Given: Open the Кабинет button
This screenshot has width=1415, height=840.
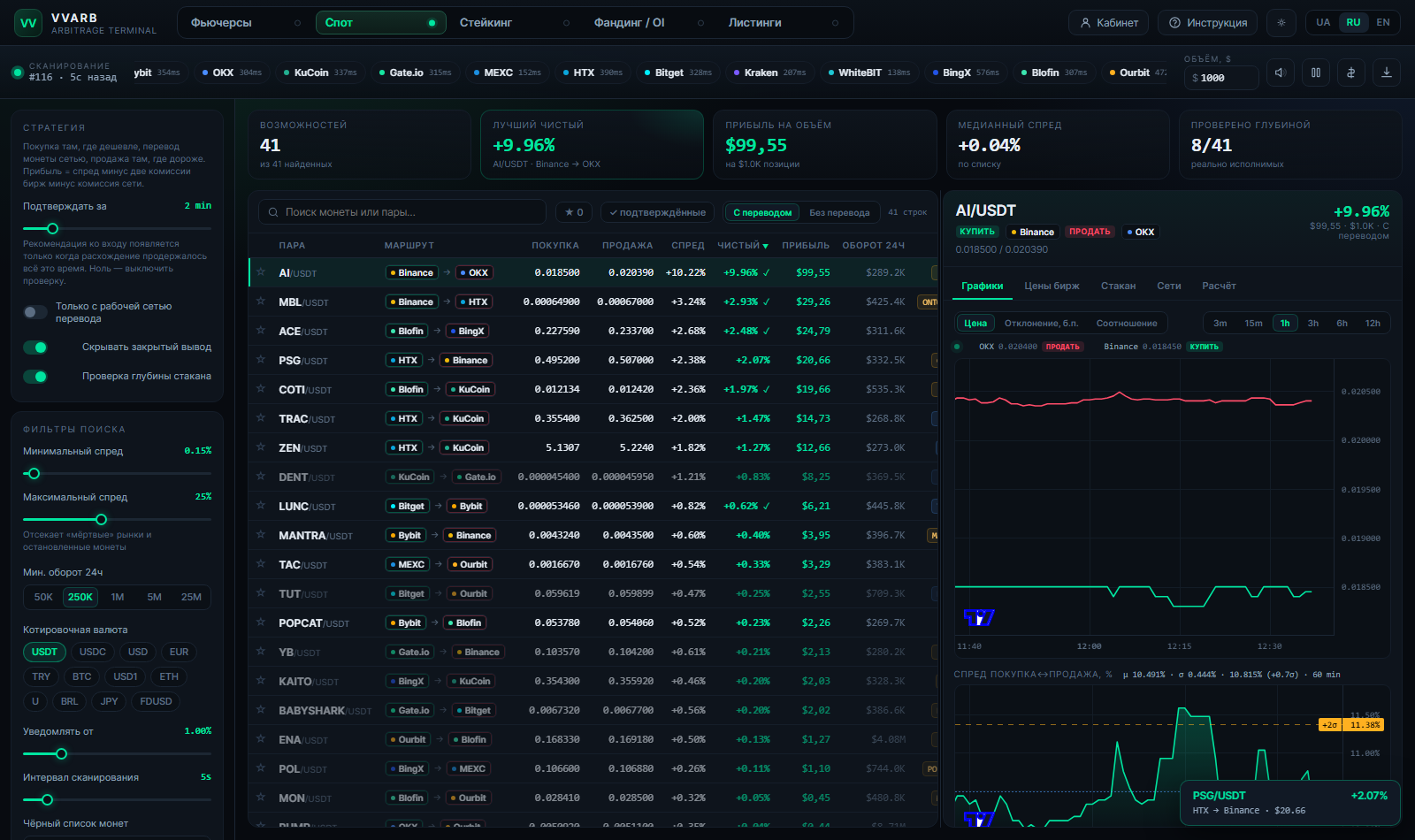Looking at the screenshot, I should 1109,23.
